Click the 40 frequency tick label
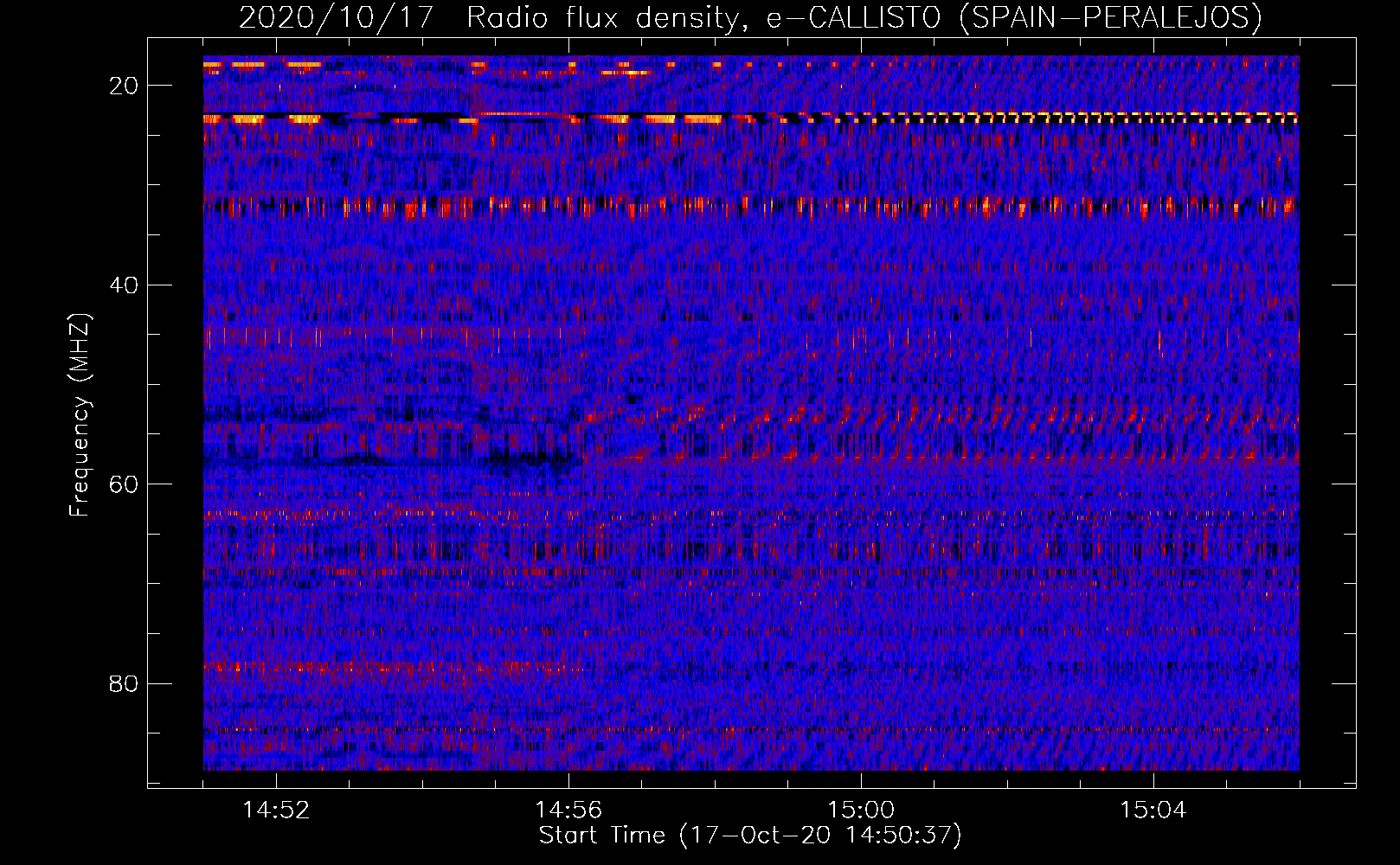This screenshot has width=1400, height=865. (x=125, y=285)
